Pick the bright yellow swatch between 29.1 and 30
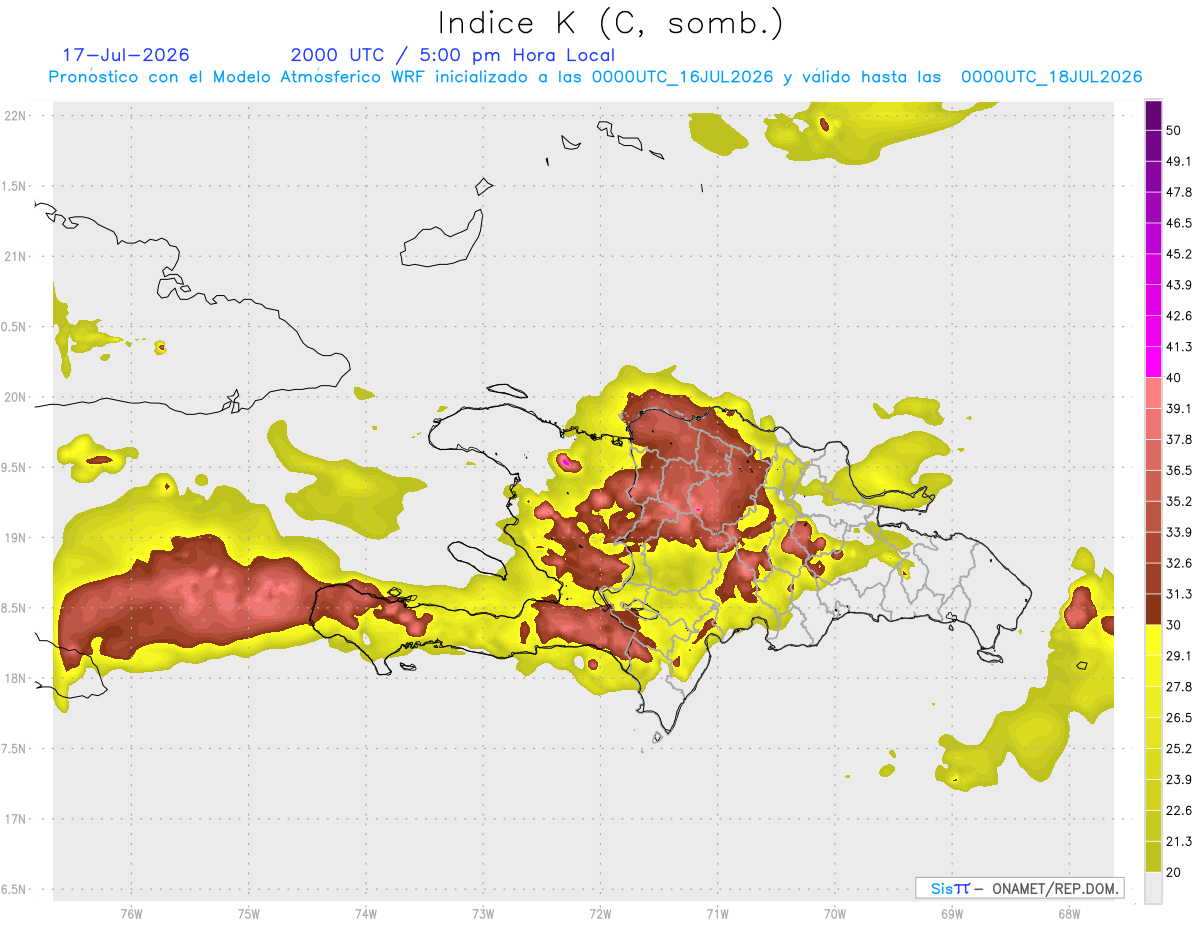1200x927 pixels. coord(1153,640)
